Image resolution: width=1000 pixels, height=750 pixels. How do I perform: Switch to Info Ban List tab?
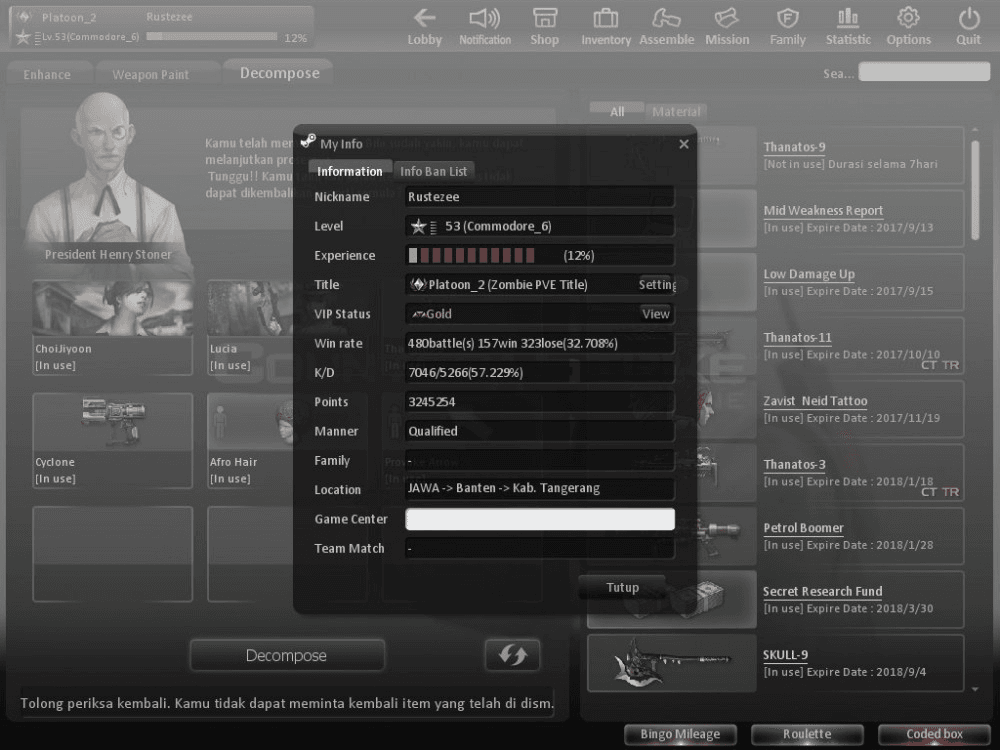434,171
